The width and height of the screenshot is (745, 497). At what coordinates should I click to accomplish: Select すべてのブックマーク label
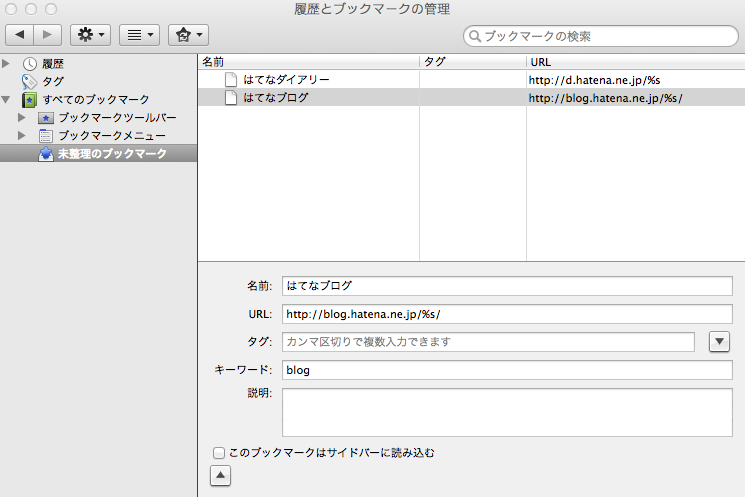96,100
